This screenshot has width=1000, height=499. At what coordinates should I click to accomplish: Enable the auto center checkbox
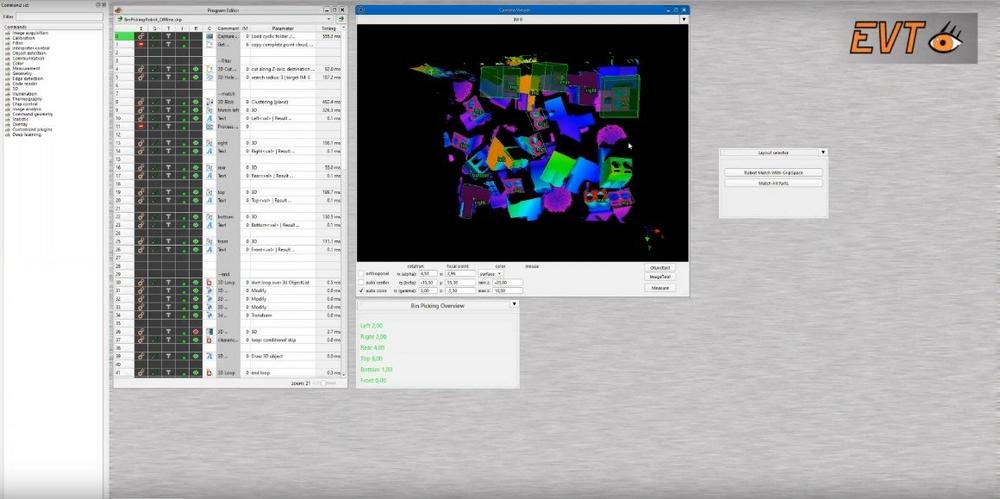pyautogui.click(x=361, y=281)
